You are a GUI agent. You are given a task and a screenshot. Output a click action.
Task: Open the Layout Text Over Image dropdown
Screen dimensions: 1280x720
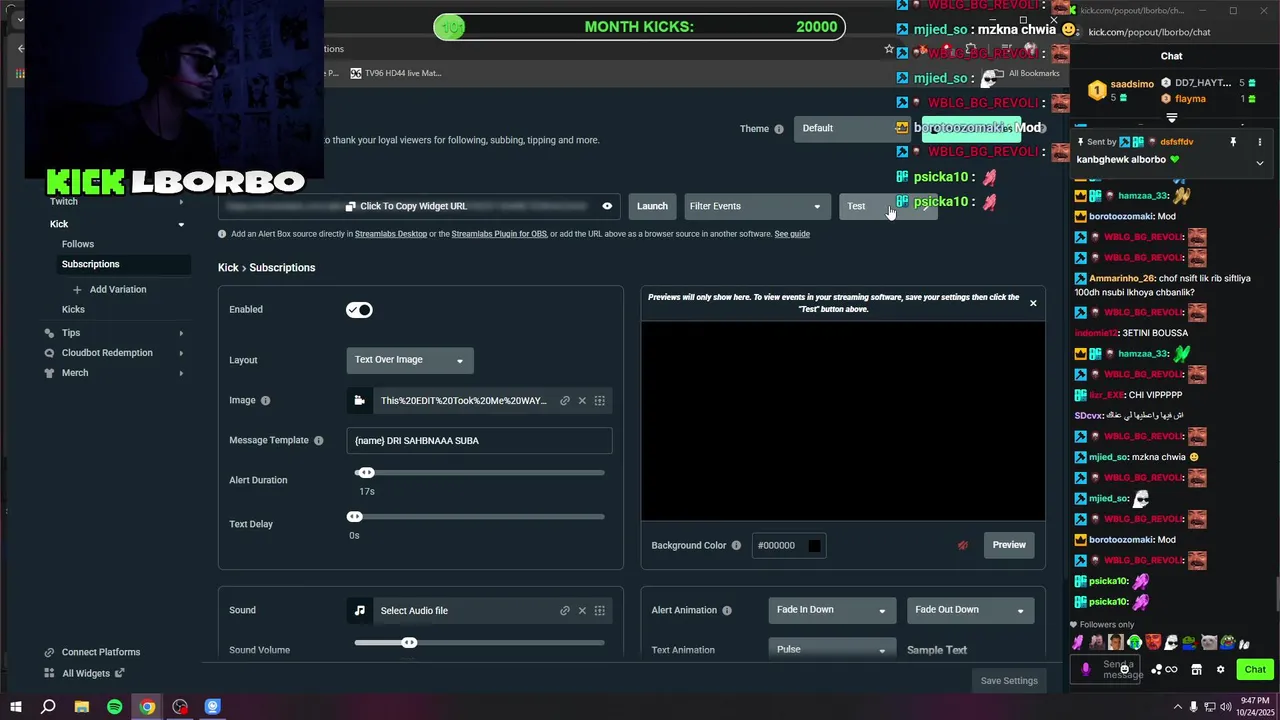point(410,360)
